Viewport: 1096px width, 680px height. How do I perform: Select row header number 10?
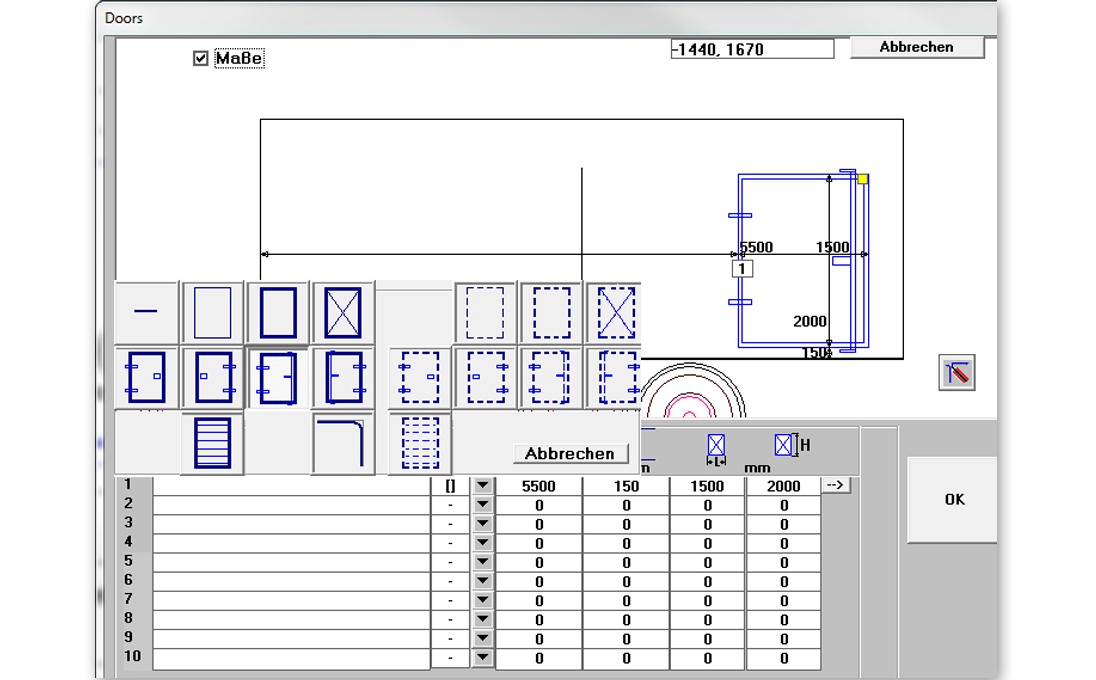(x=133, y=656)
